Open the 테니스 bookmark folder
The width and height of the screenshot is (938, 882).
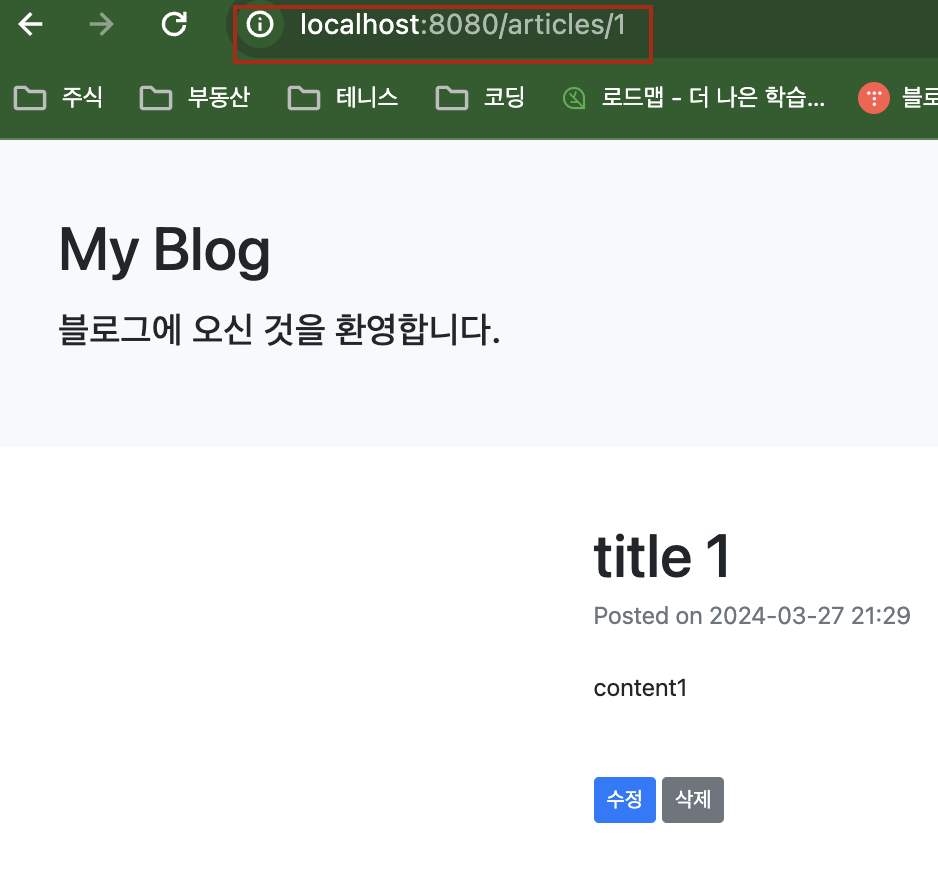pyautogui.click(x=343, y=98)
